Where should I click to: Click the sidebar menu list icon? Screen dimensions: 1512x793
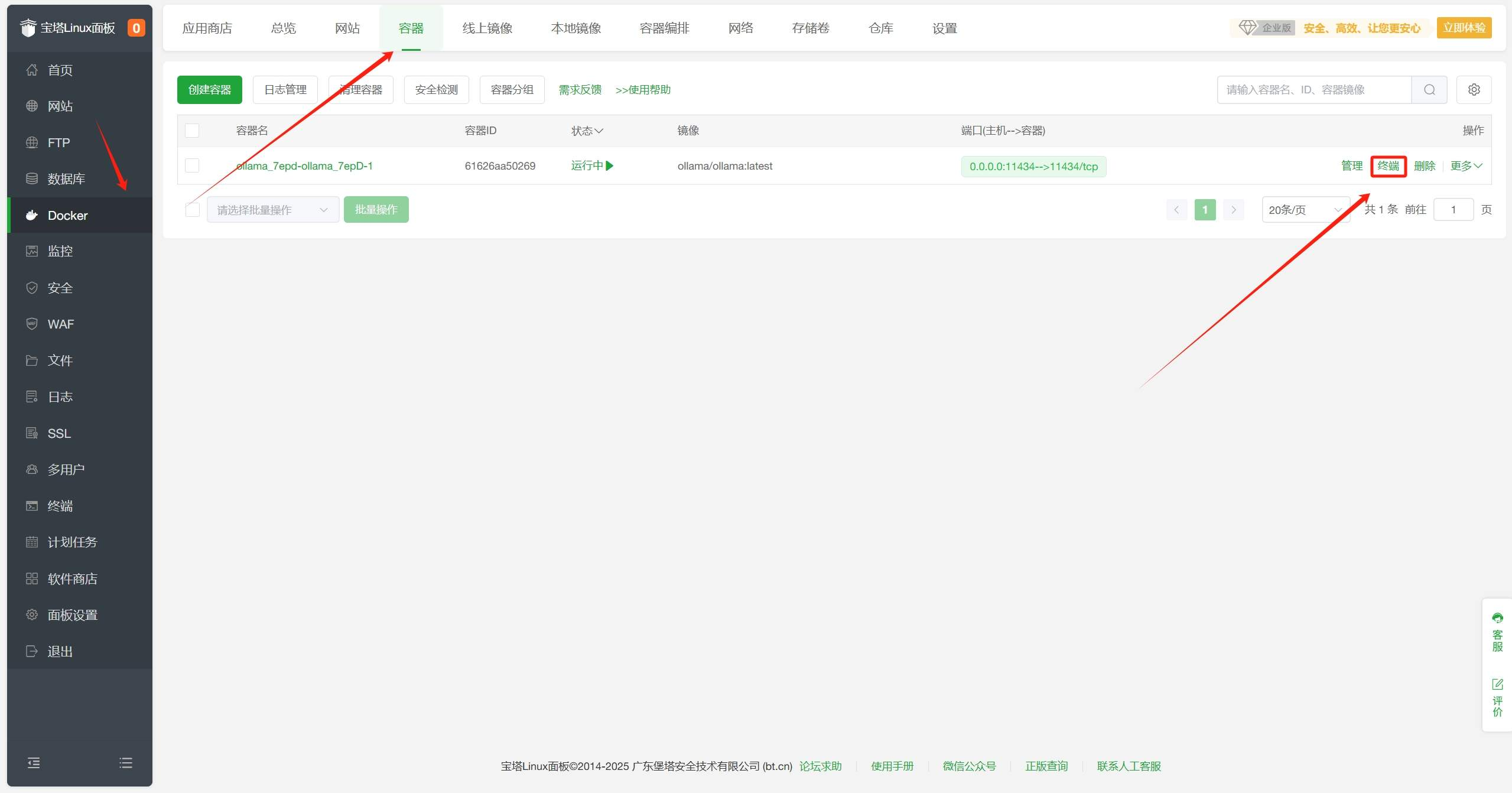tap(125, 763)
